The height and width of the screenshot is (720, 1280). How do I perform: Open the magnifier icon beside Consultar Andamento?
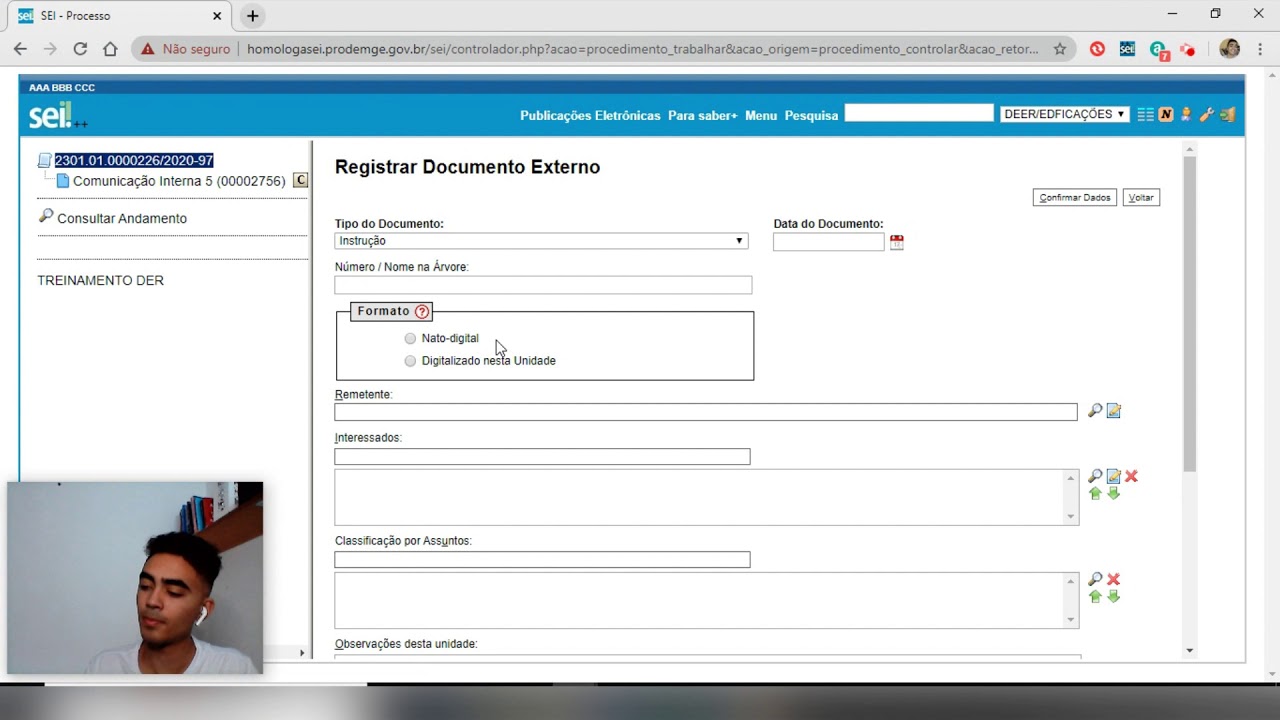[45, 216]
